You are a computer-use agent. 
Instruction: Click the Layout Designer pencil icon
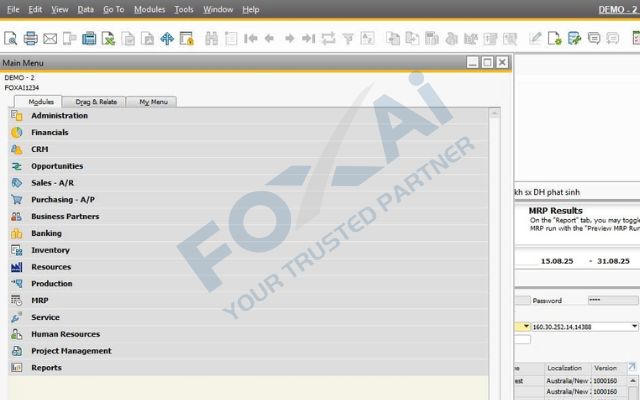pos(535,39)
